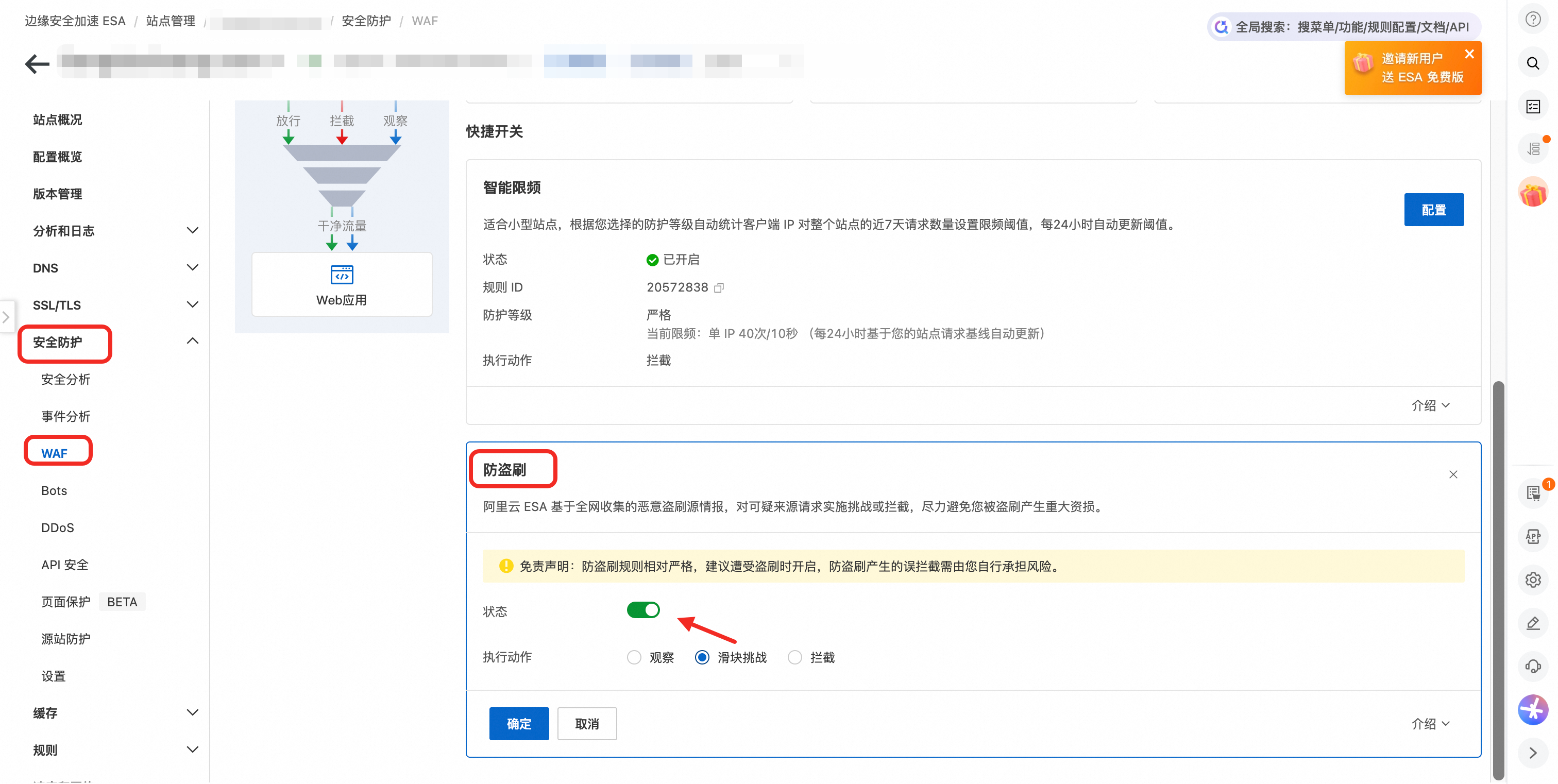
Task: Toggle the 防盗刷 status switch
Action: pos(643,610)
